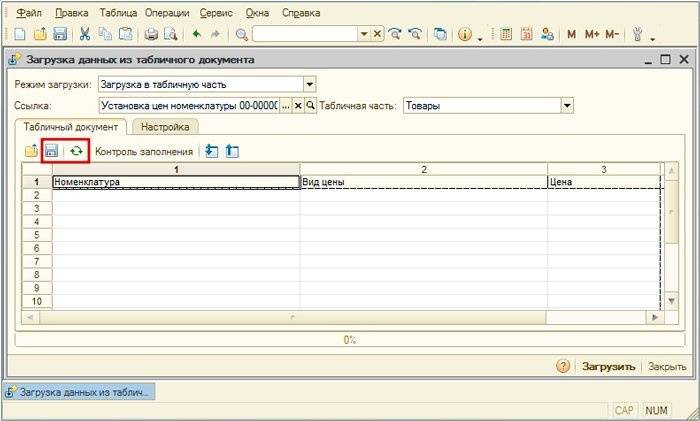Screen dimensions: 700x421
Task: Open the Справка menu
Action: click(301, 13)
